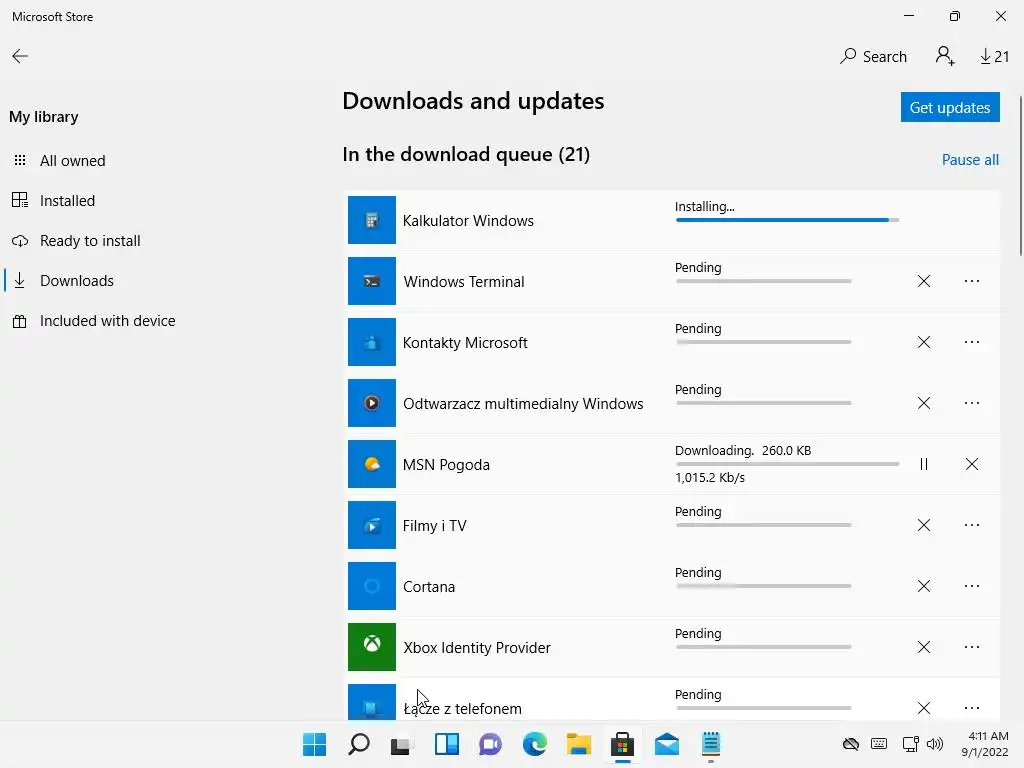Cancel Odtwarzacz multimedialny Windows download
The image size is (1024, 768).
click(x=923, y=403)
